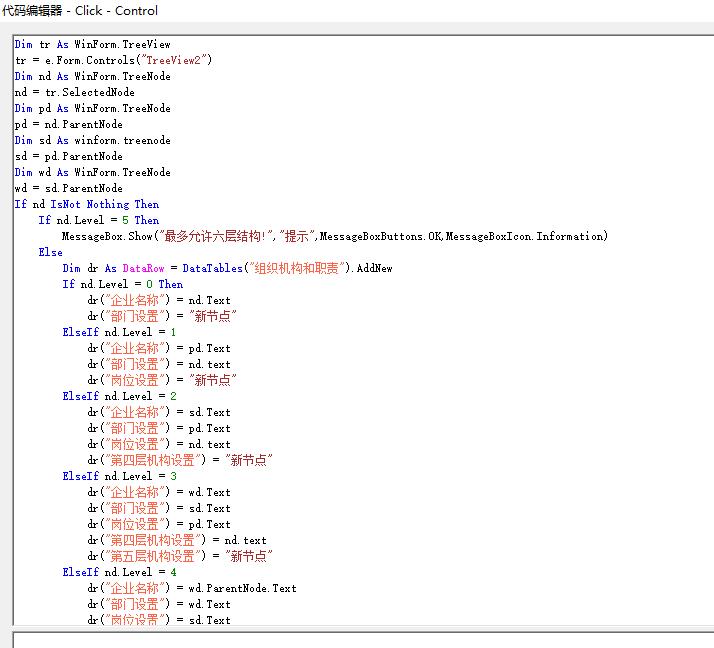Viewport: 714px width, 648px height.
Task: Click the line dr("企业名称") = wd.ParentNode.Text
Action: click(x=192, y=588)
